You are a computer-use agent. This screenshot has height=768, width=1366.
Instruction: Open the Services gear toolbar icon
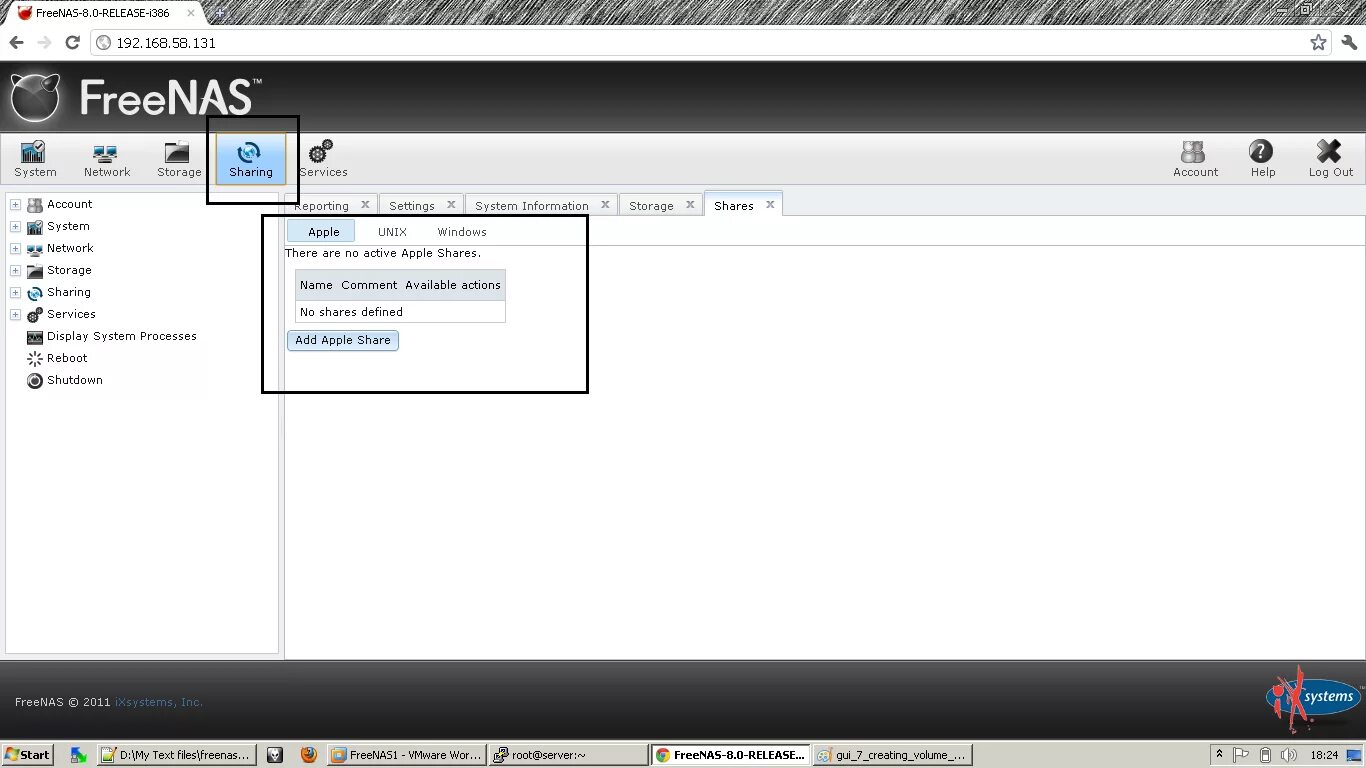[323, 159]
